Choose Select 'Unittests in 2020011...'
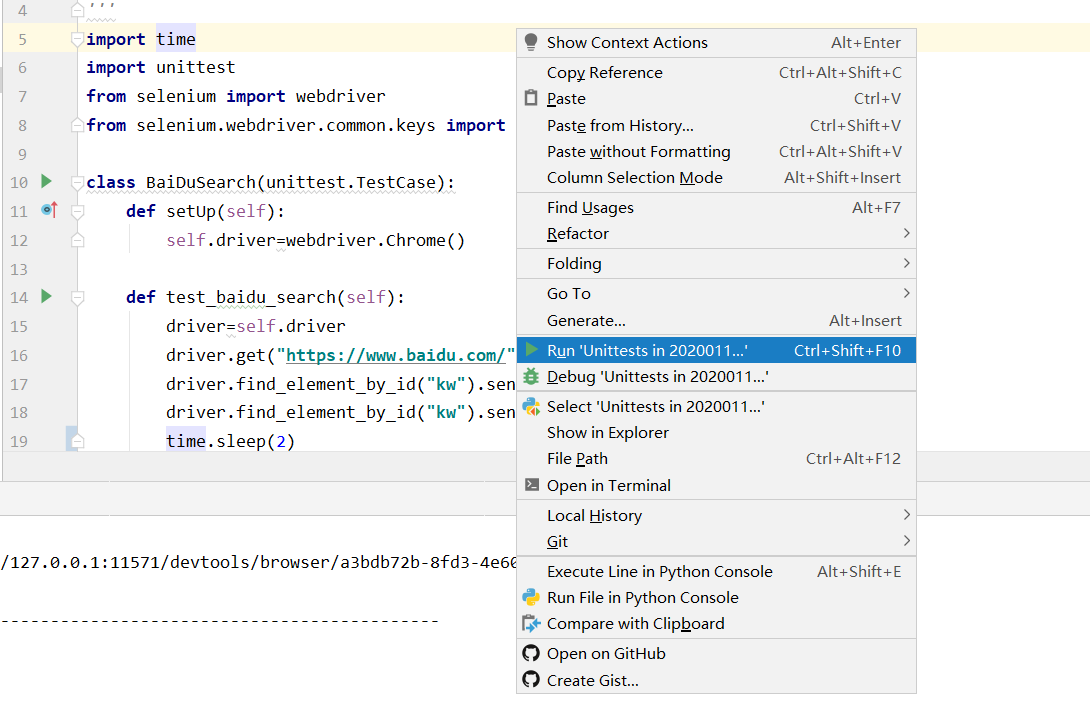This screenshot has height=721, width=1090. click(x=716, y=407)
